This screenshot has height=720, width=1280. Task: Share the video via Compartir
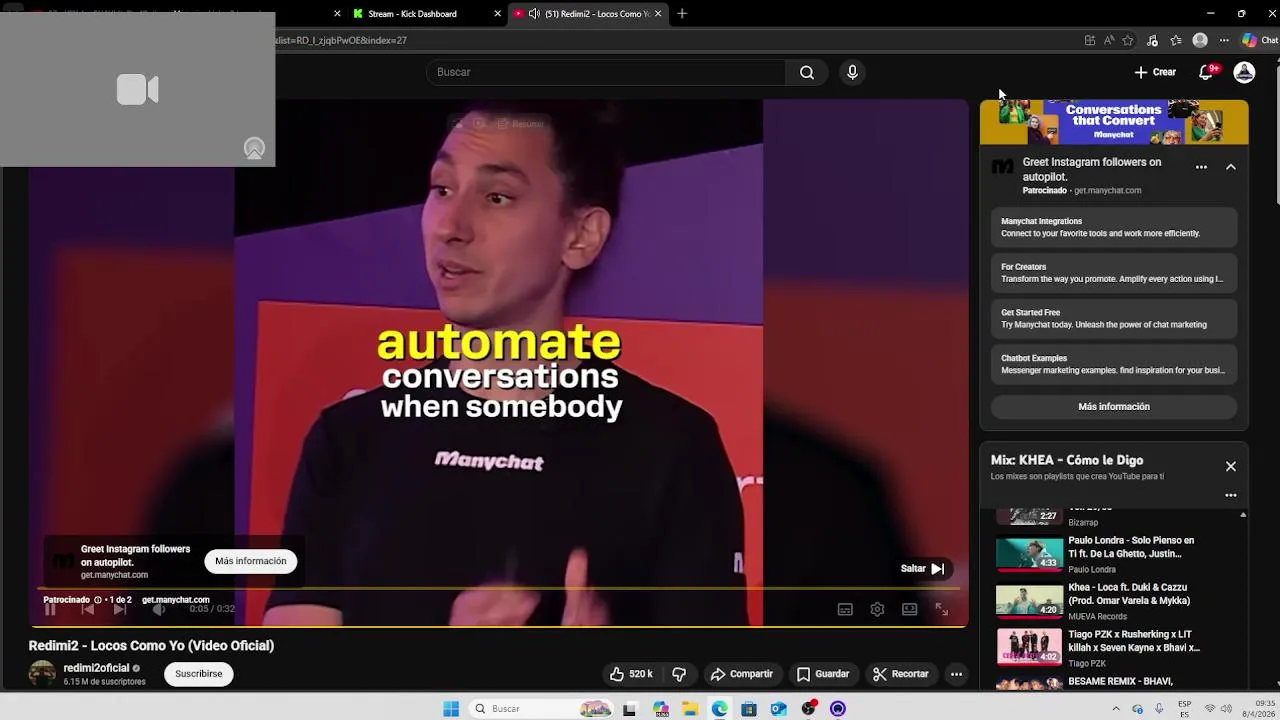tap(742, 674)
